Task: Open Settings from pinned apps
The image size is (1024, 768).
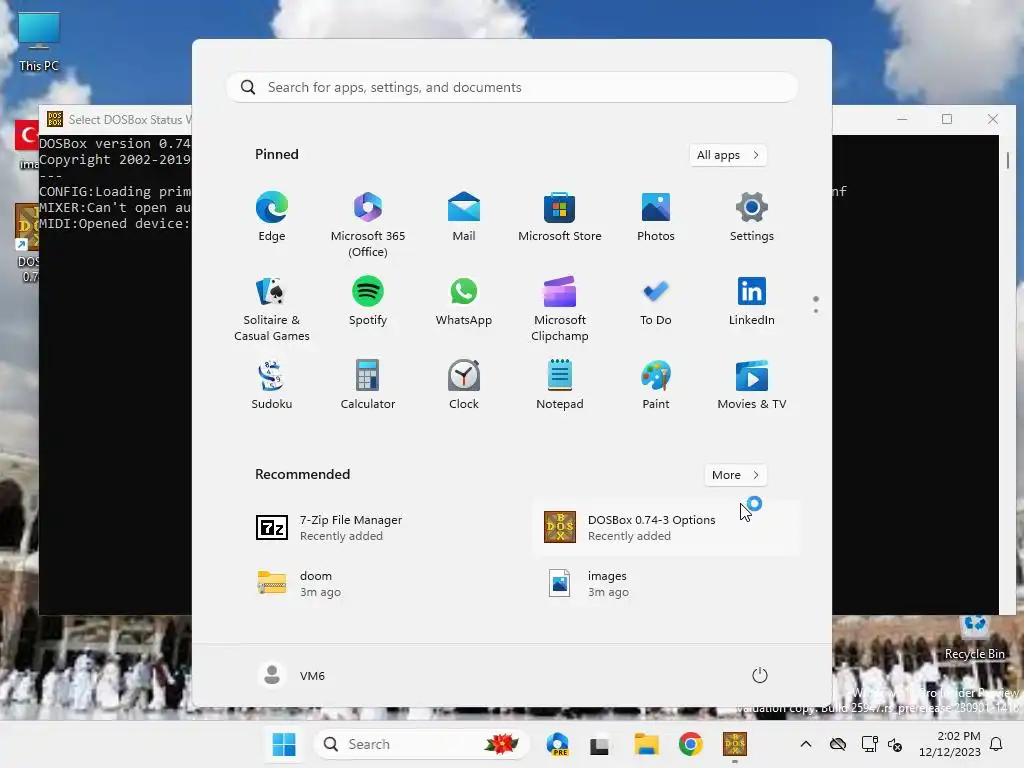Action: point(752,217)
